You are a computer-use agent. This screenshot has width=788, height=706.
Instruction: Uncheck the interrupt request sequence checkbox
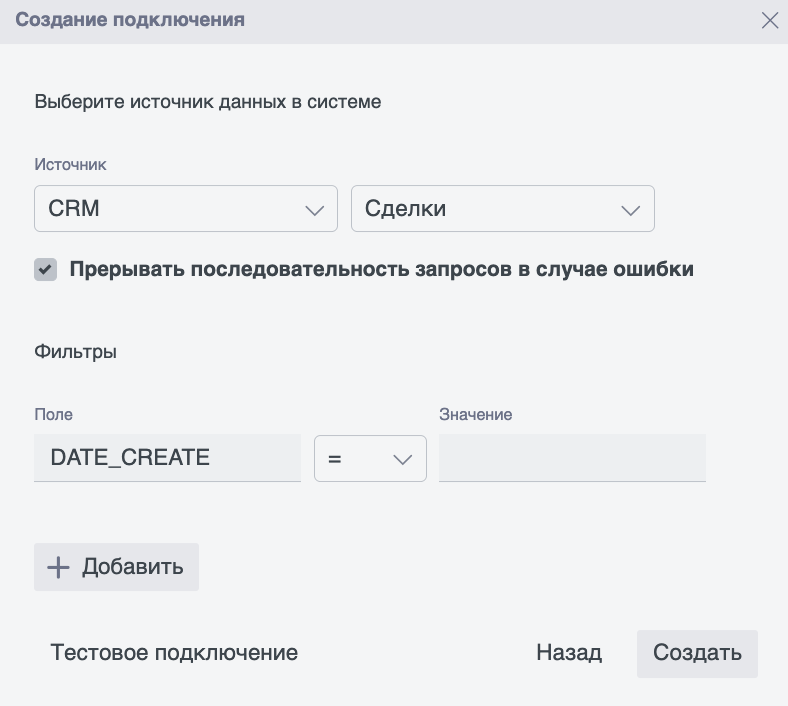point(45,269)
